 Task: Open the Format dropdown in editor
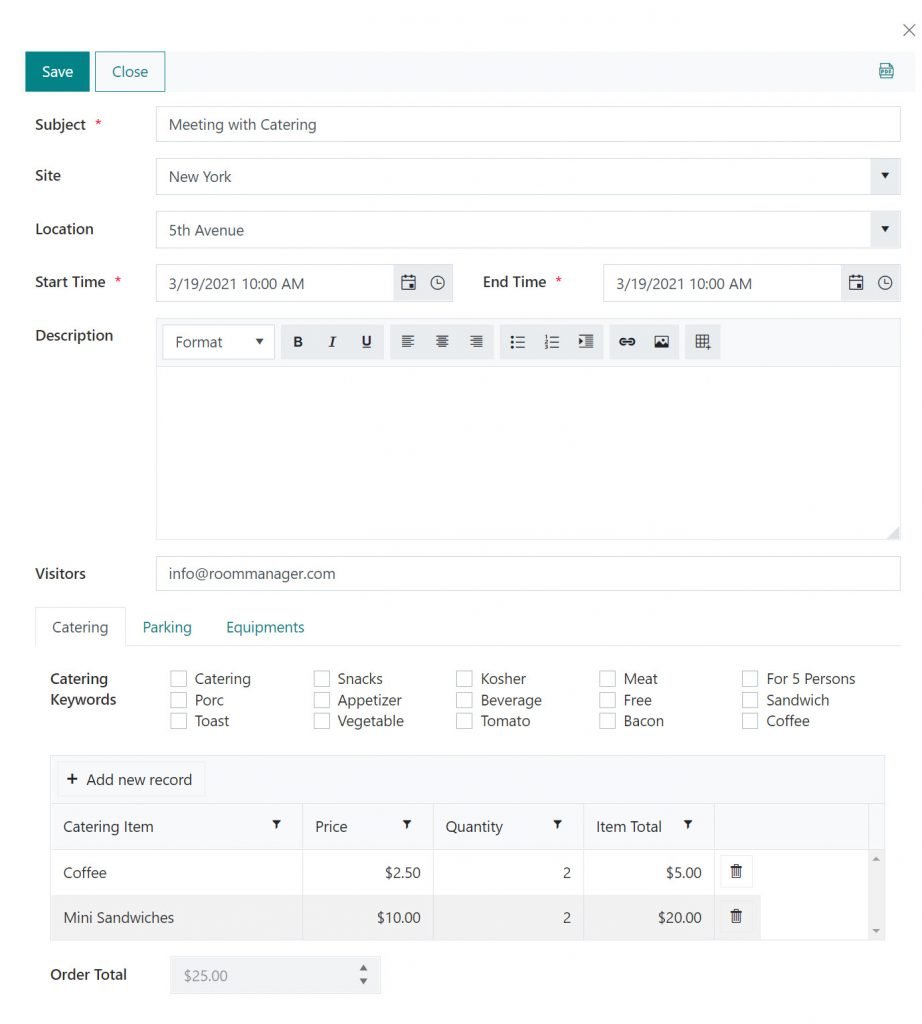pos(218,342)
